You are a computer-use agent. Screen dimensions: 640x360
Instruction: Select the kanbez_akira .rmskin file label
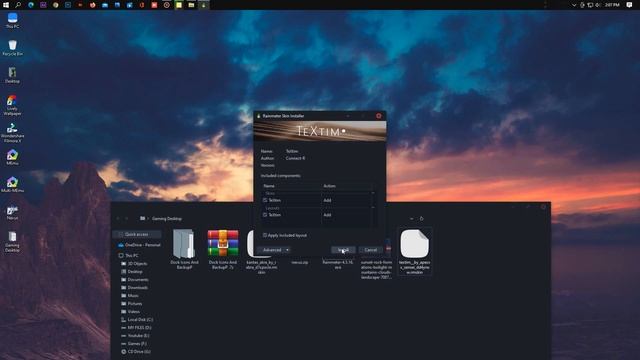[x=261, y=267]
